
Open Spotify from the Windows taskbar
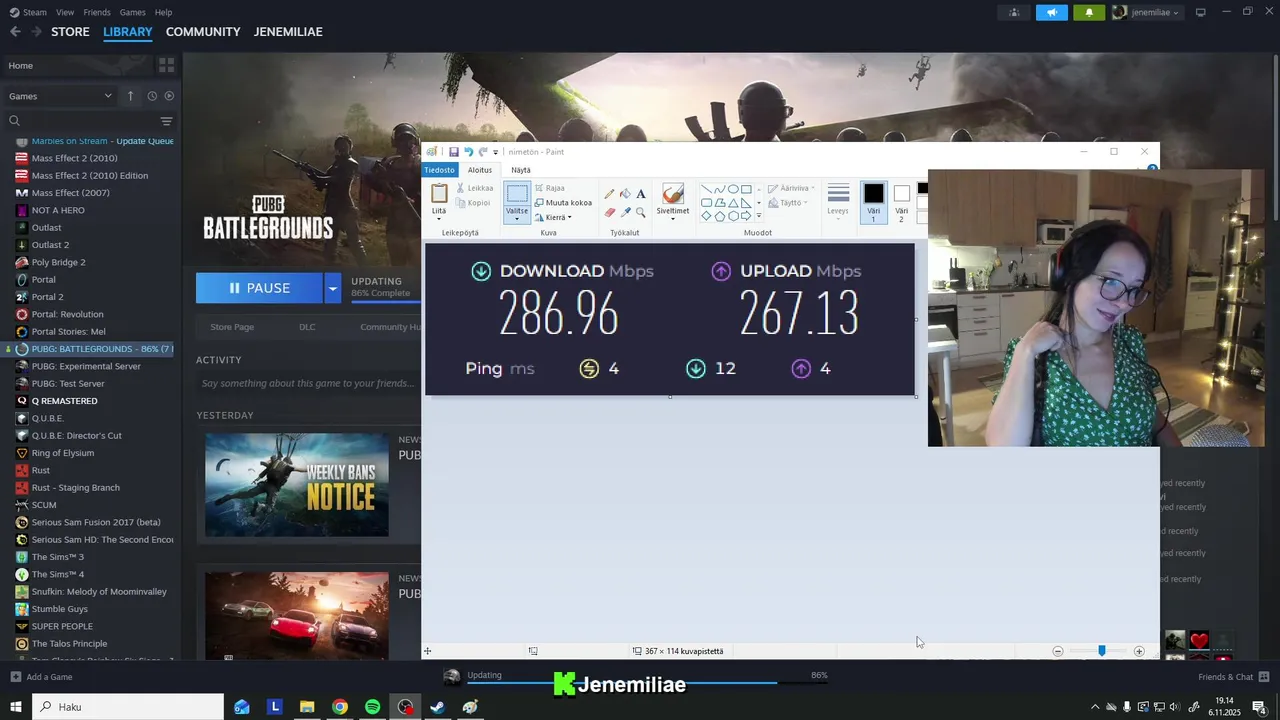(x=372, y=707)
